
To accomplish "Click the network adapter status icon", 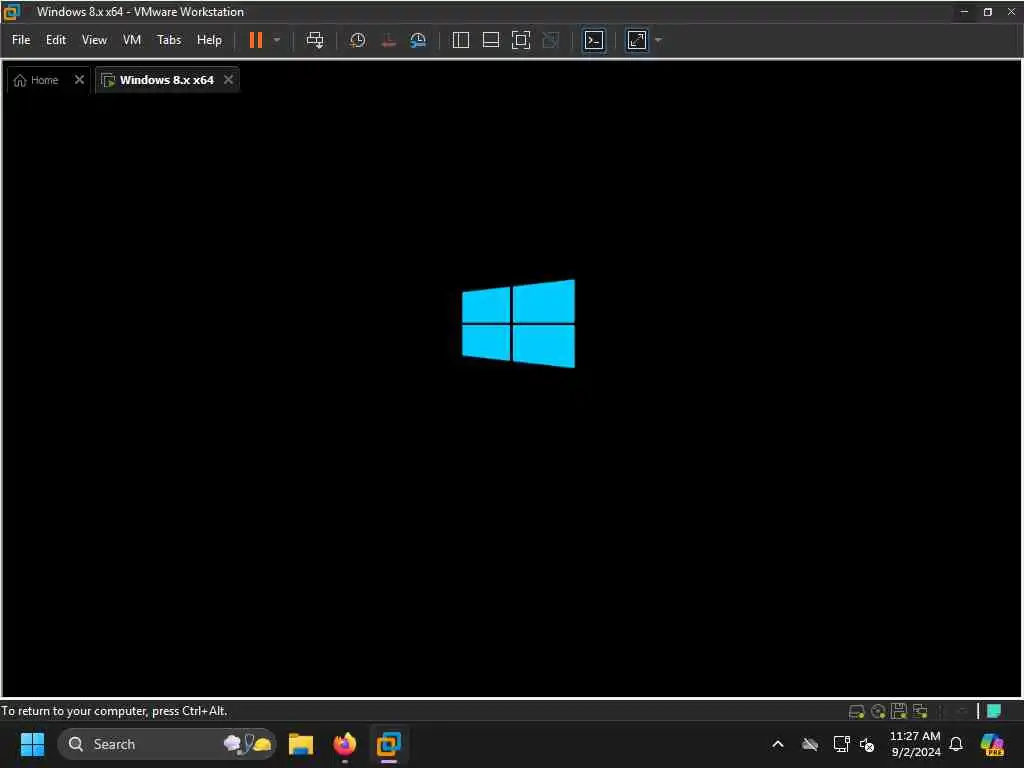I will click(x=920, y=711).
